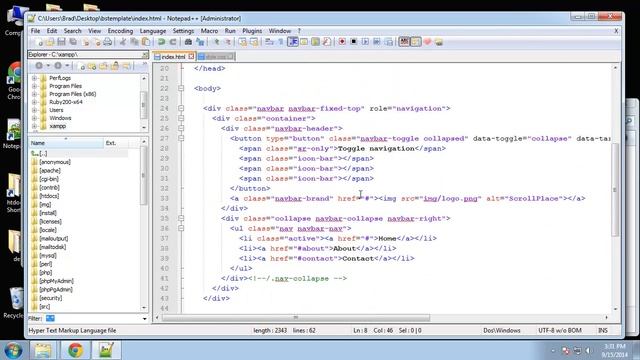Open the Encoding menu

click(x=120, y=31)
